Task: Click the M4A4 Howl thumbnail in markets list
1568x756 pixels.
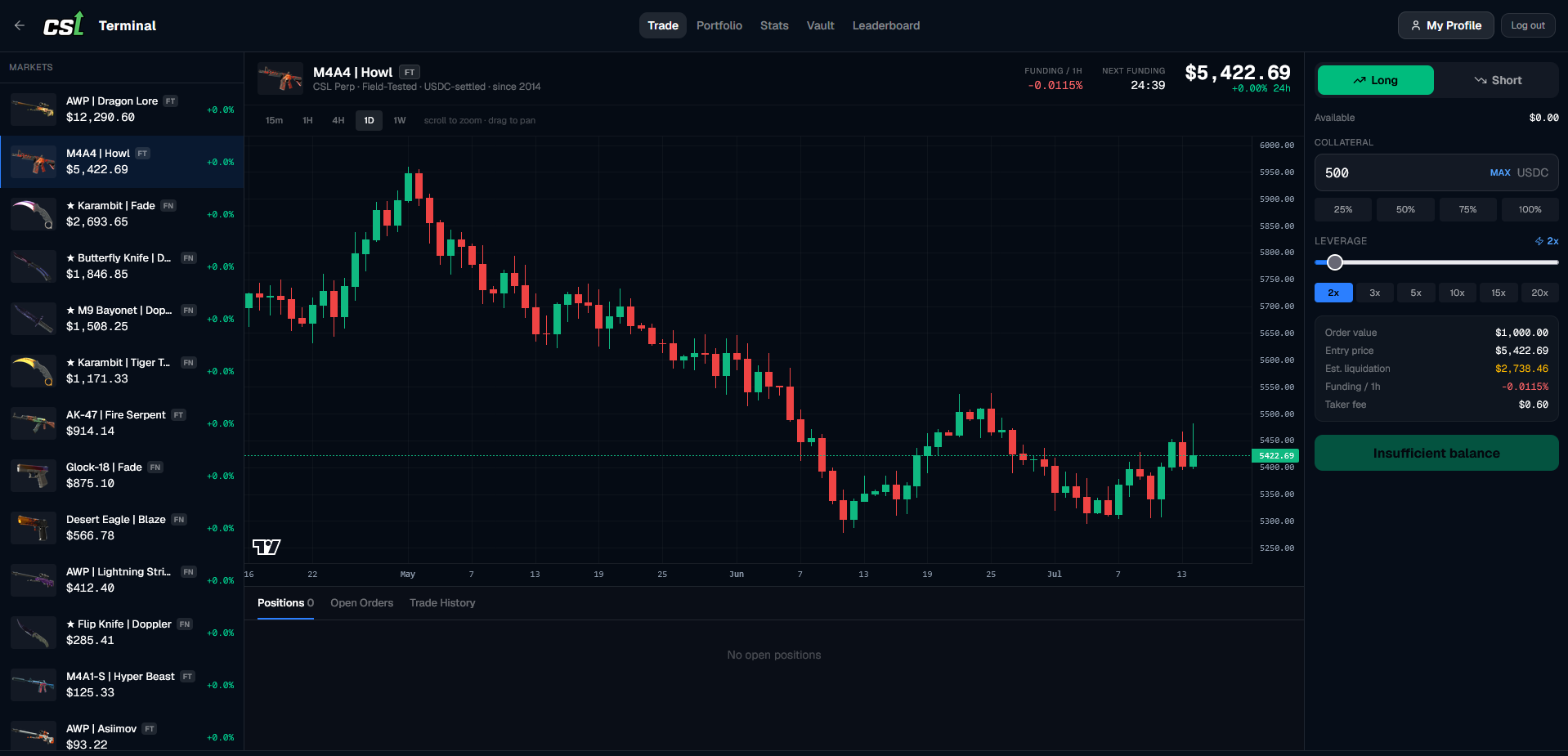Action: pos(34,161)
